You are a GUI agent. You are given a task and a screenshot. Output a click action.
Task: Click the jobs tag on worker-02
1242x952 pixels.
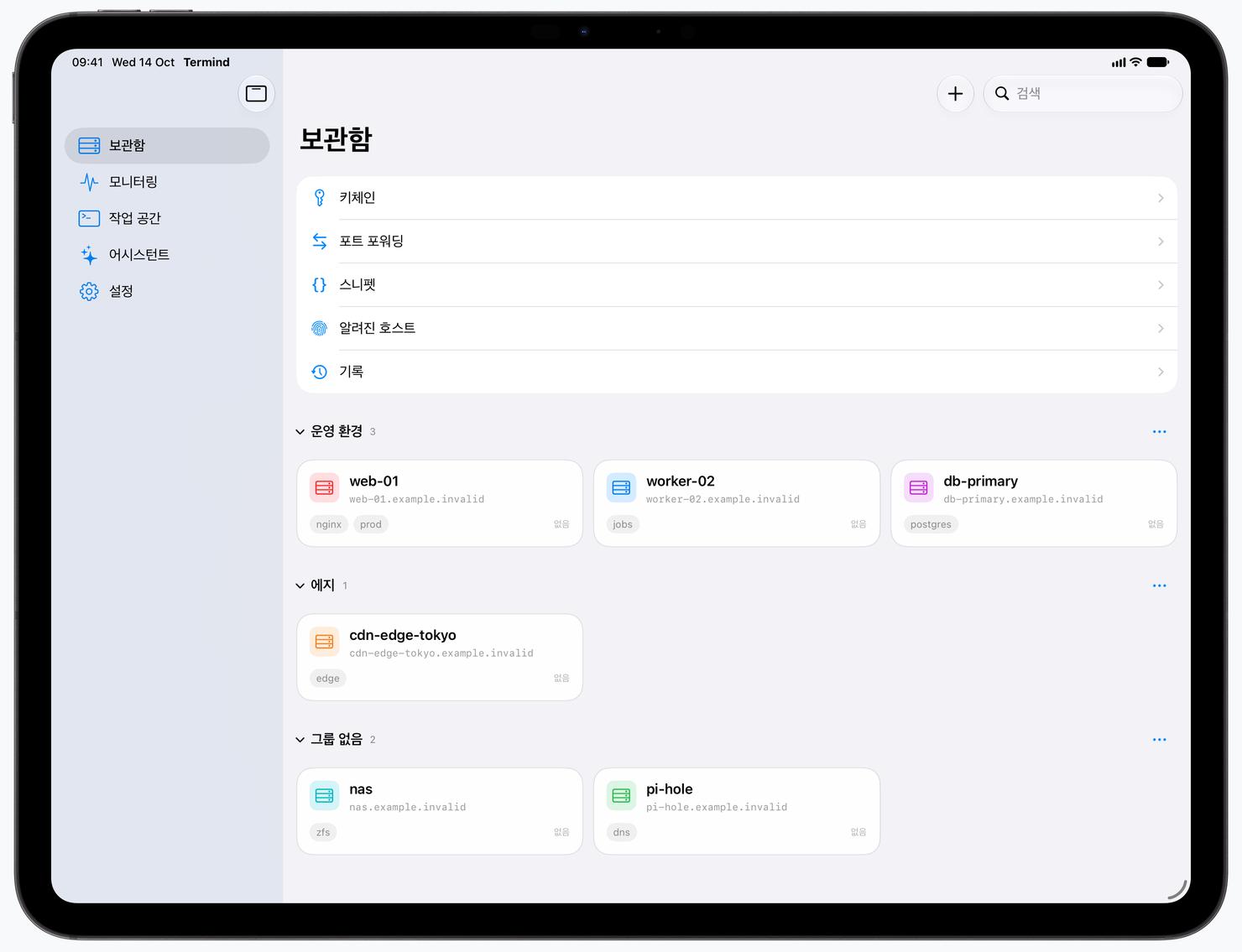[623, 524]
